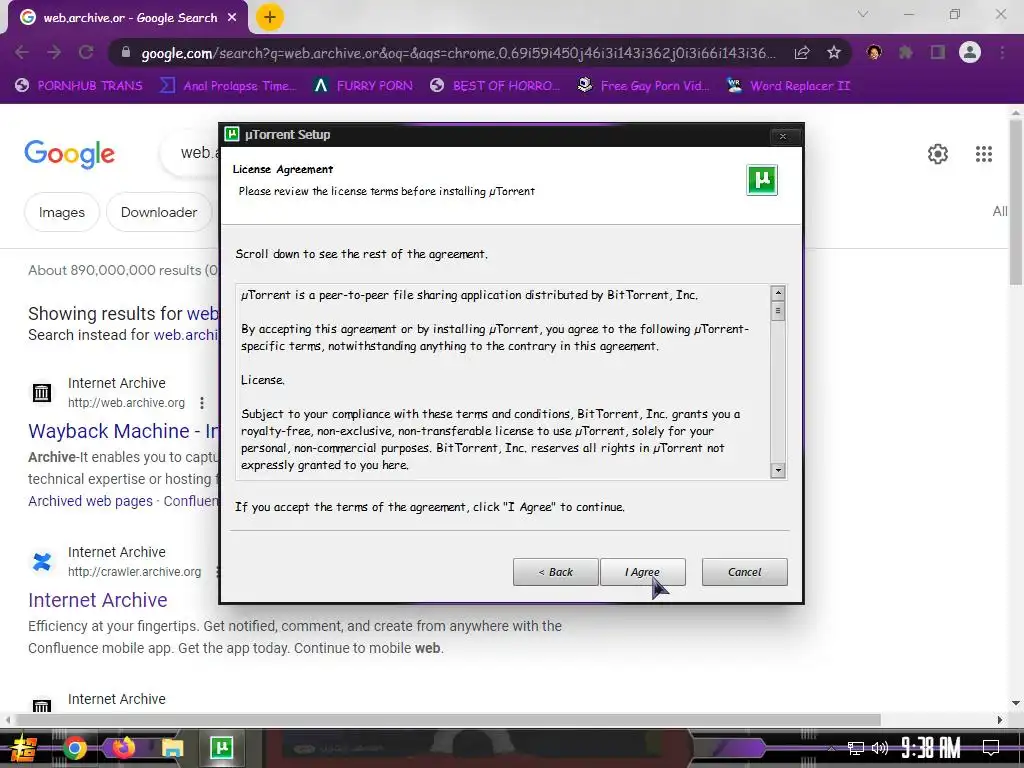Viewport: 1024px width, 768px height.
Task: Open Firefox from the taskbar
Action: 123,747
